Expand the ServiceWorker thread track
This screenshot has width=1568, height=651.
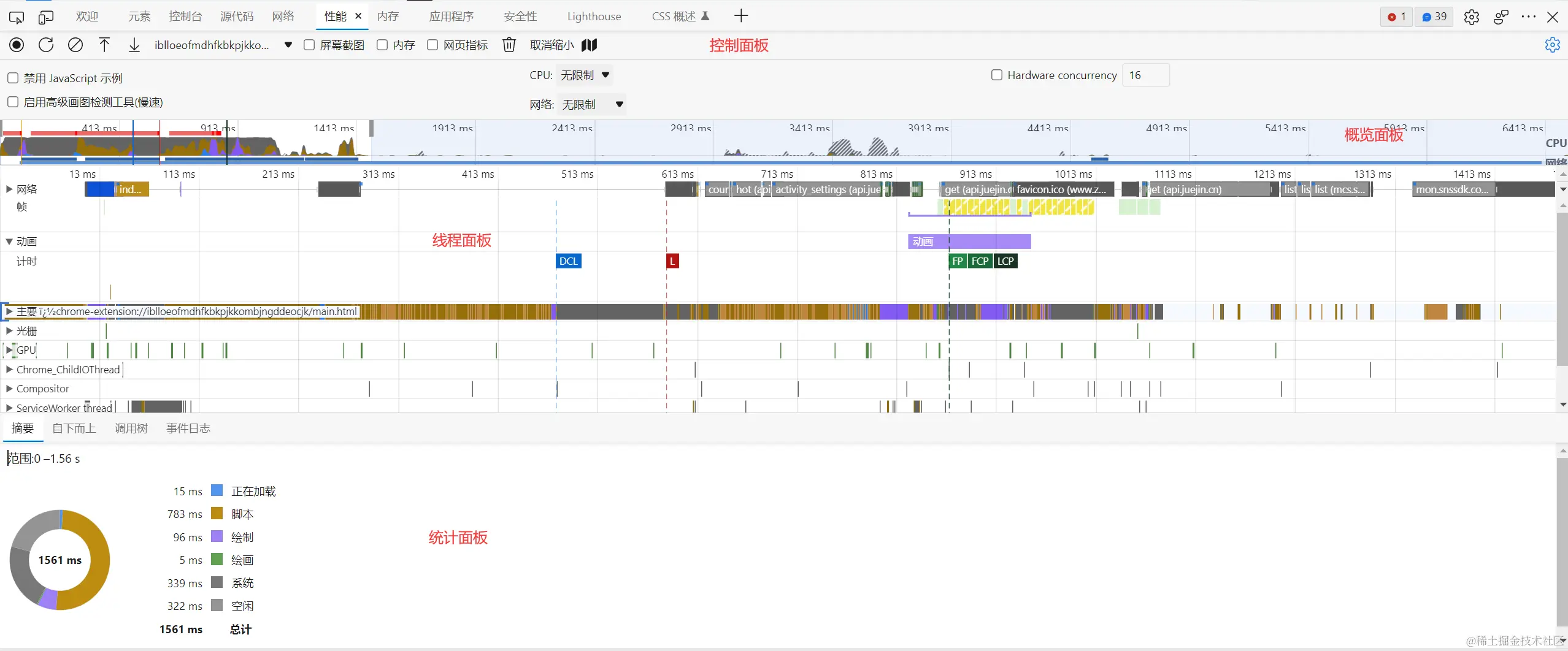9,408
